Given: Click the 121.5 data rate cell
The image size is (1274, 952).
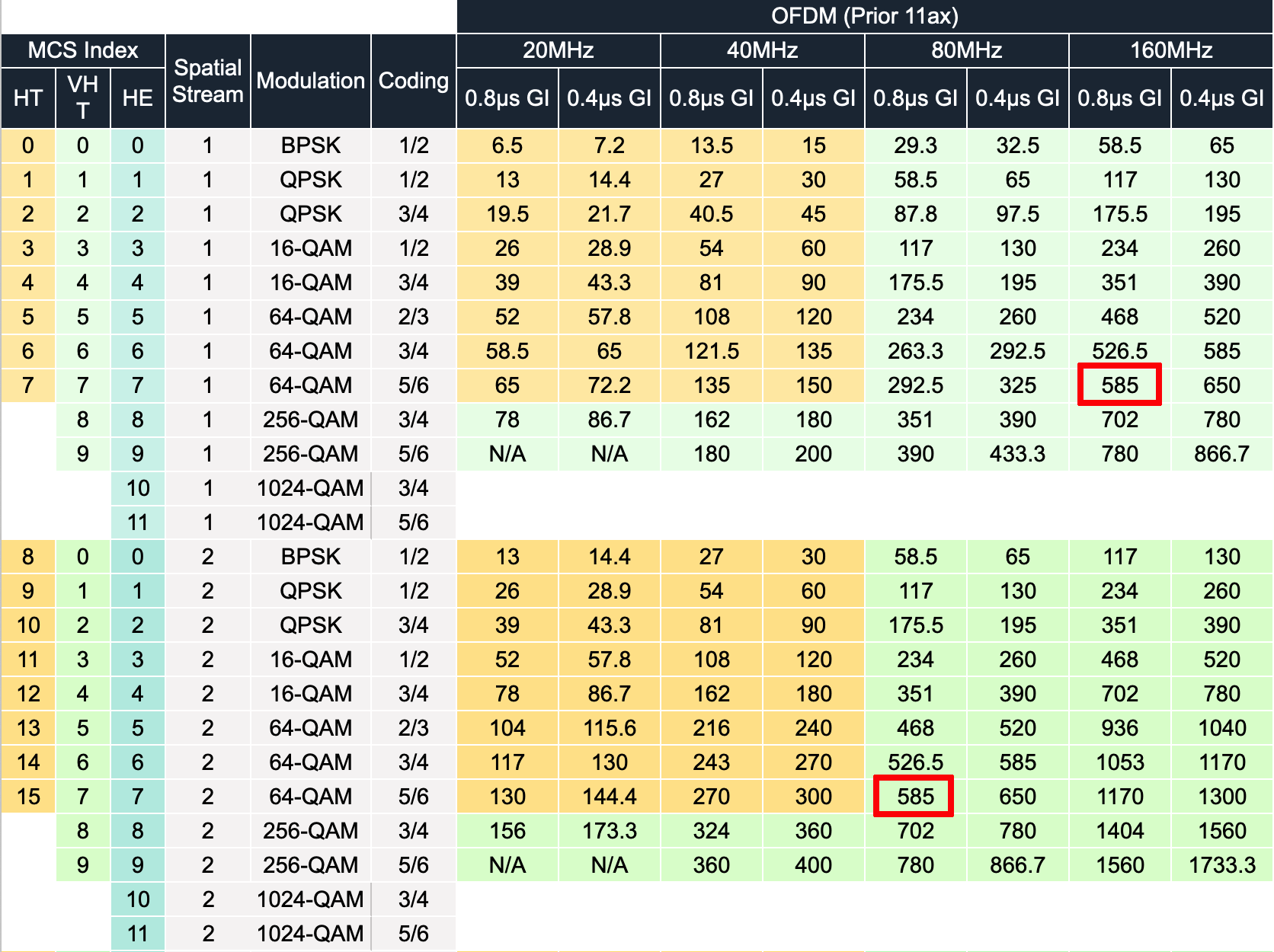Looking at the screenshot, I should (x=711, y=351).
